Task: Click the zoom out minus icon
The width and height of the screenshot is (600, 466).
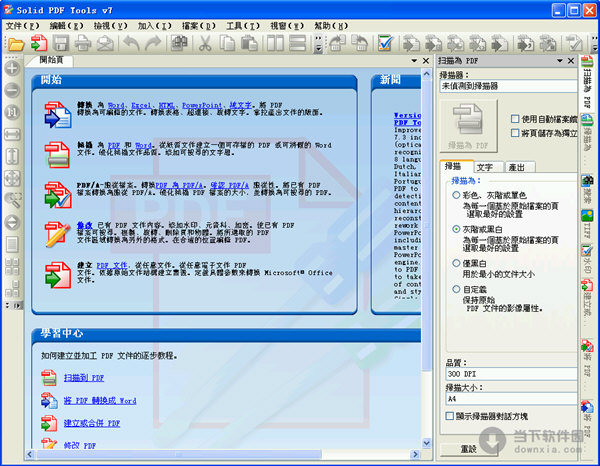Action: (x=12, y=90)
